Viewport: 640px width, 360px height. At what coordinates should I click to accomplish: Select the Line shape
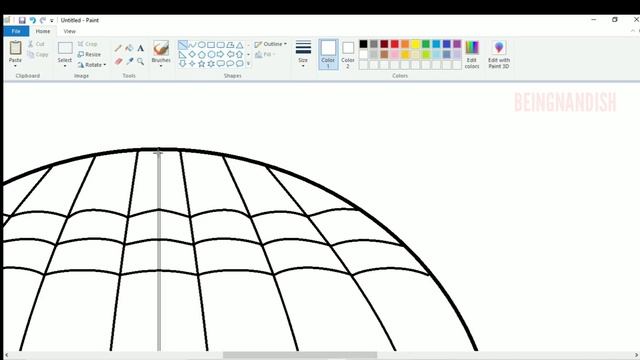point(183,44)
